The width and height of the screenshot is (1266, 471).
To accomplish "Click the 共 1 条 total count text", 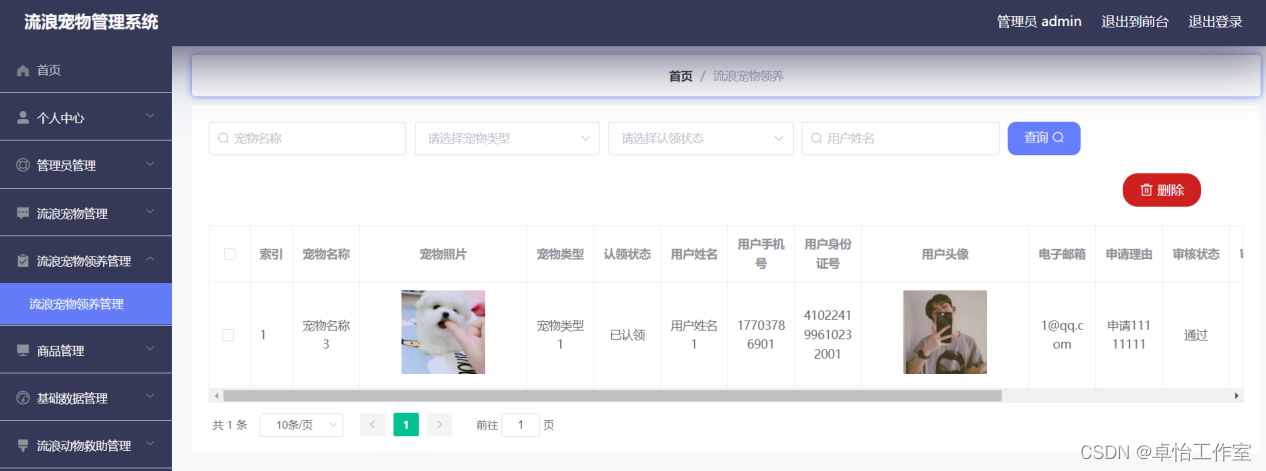I will (229, 425).
